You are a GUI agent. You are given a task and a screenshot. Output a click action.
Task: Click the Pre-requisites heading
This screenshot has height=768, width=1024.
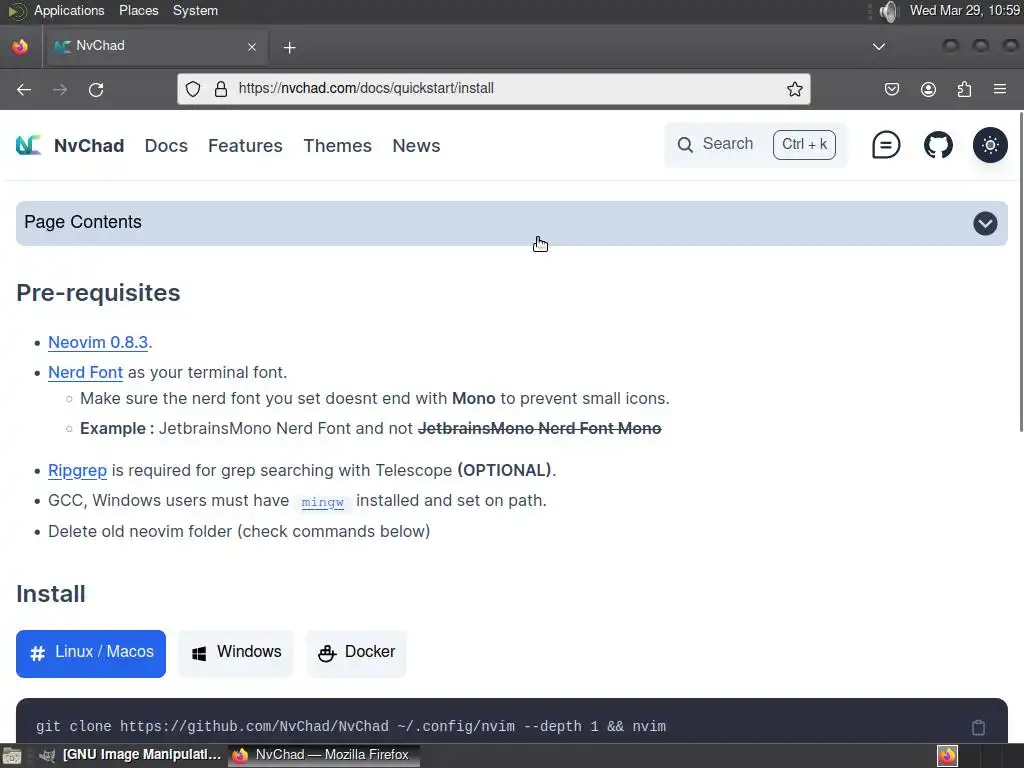pyautogui.click(x=98, y=293)
